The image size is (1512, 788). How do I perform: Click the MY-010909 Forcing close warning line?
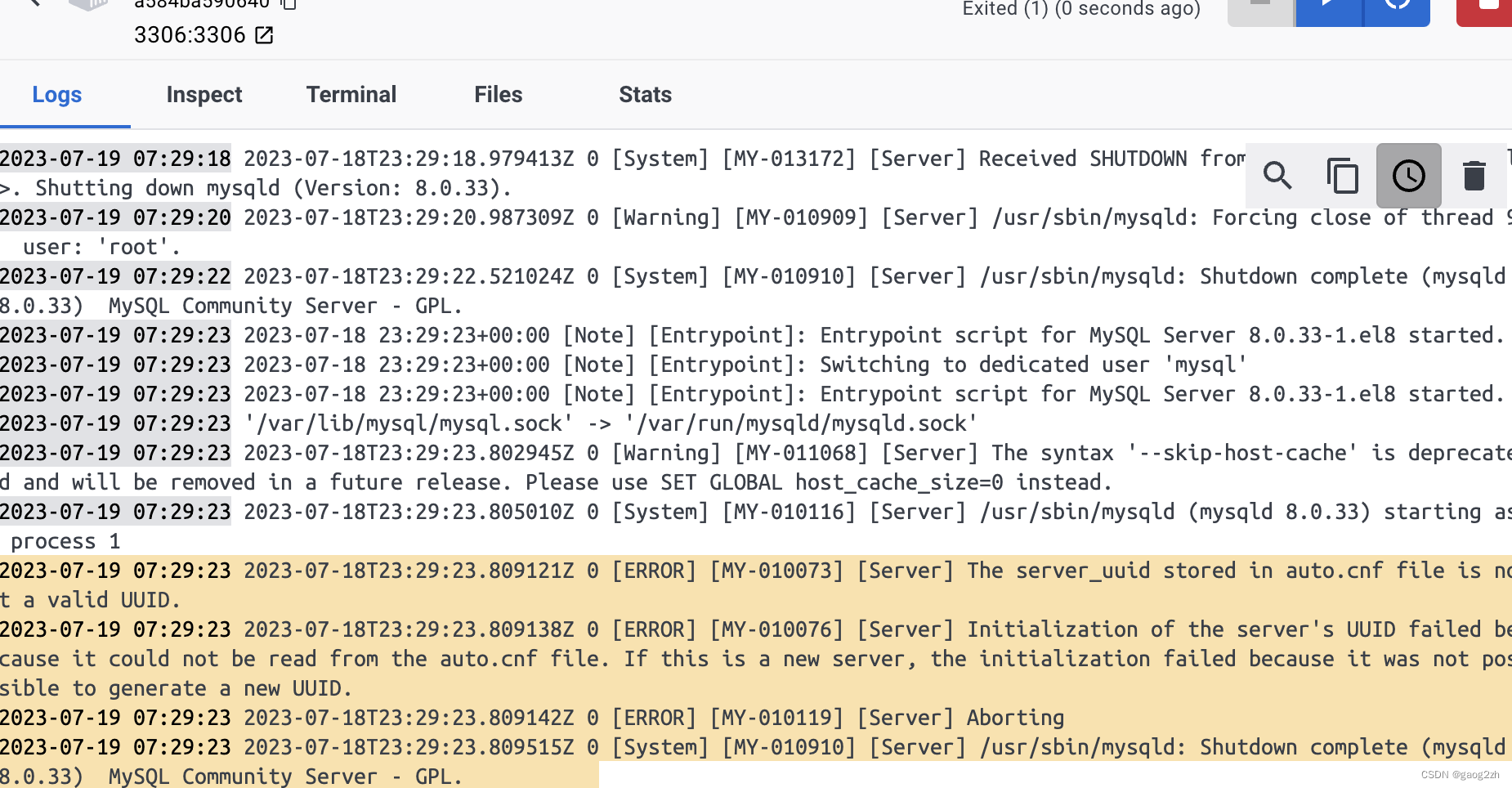click(x=756, y=232)
